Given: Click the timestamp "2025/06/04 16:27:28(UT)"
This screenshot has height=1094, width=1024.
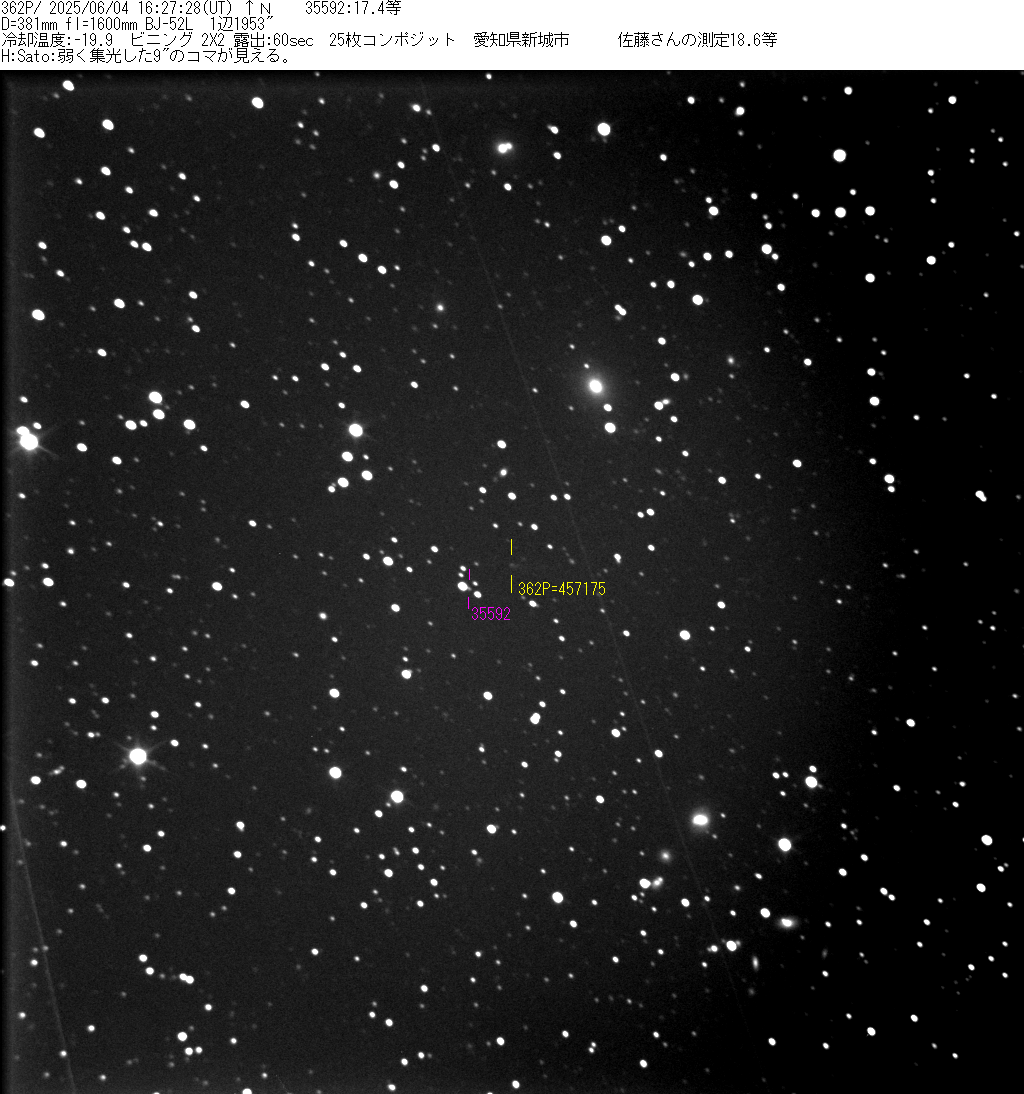Looking at the screenshot, I should (141, 8).
